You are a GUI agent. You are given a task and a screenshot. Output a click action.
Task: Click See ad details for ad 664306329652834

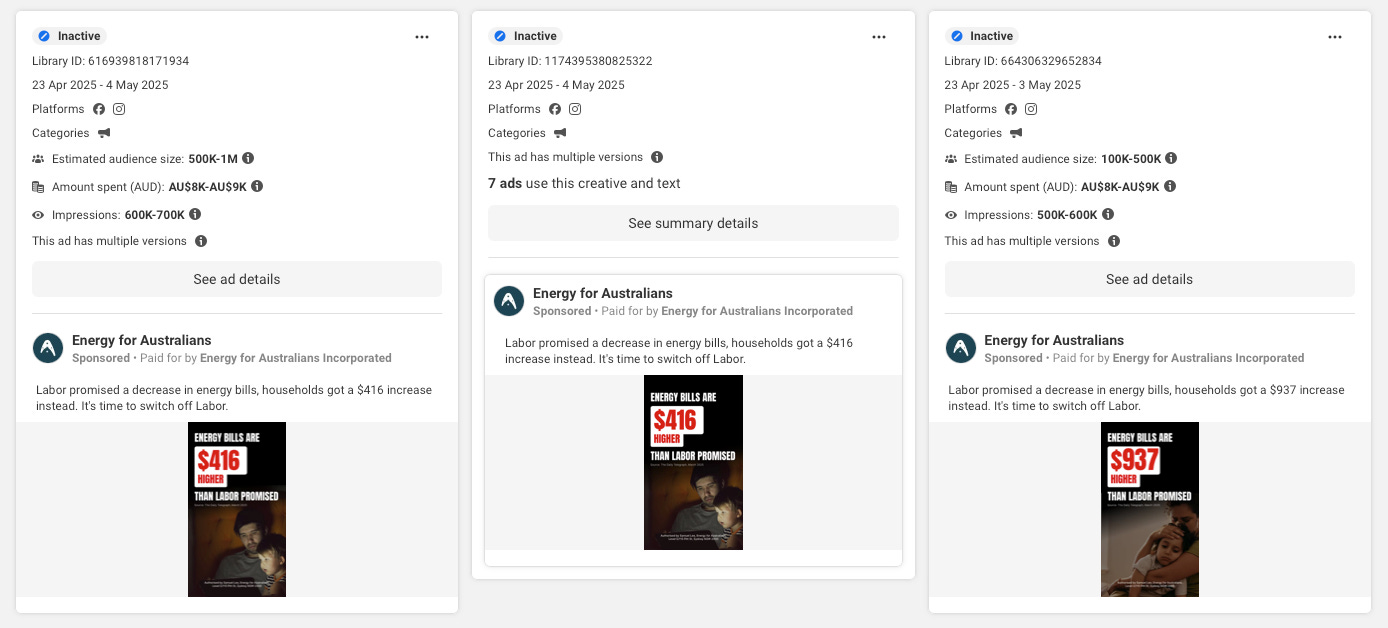[x=1150, y=279]
